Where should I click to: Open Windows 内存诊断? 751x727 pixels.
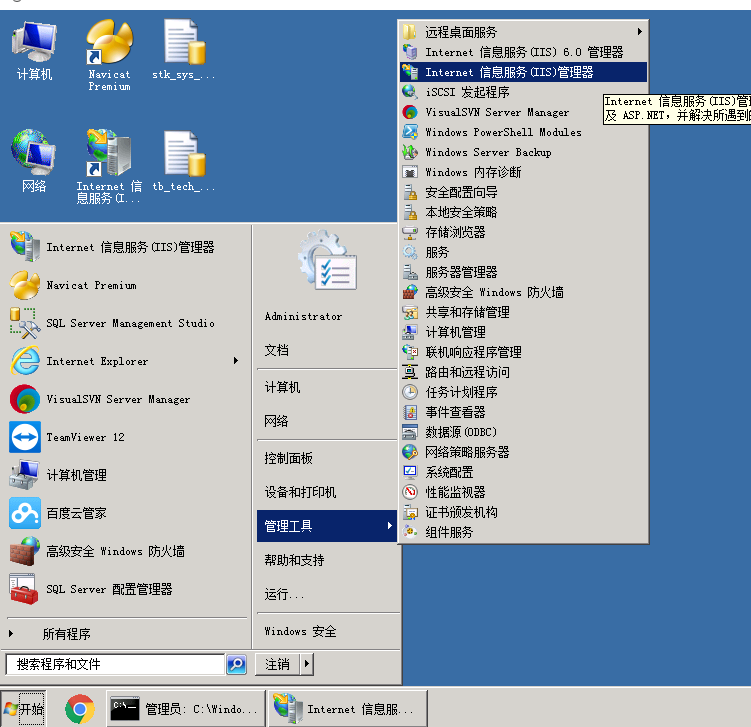(523, 172)
